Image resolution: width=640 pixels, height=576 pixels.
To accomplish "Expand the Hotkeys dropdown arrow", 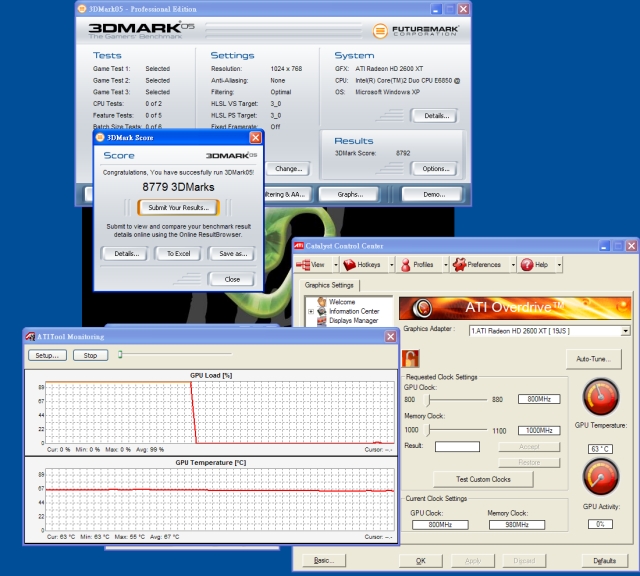I will pyautogui.click(x=391, y=265).
